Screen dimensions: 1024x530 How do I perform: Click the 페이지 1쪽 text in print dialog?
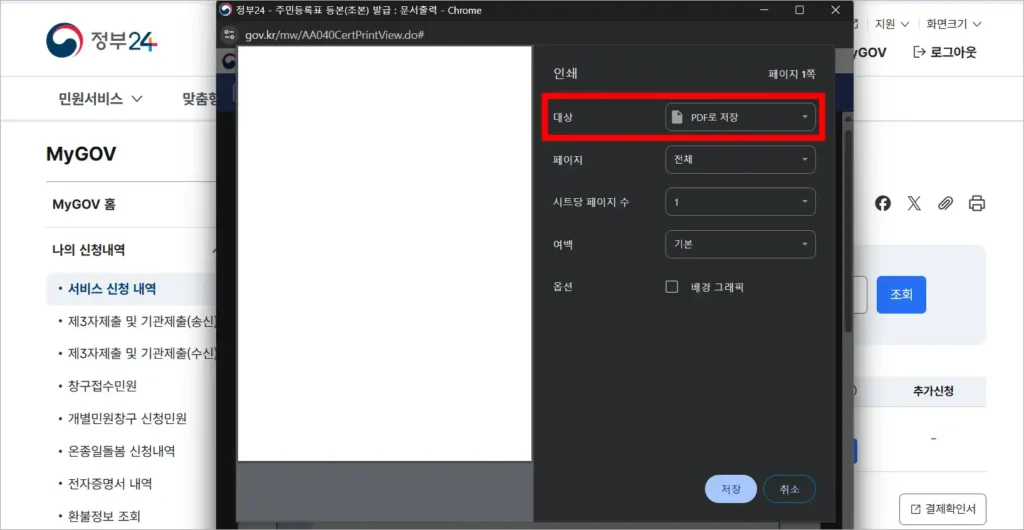click(x=792, y=74)
